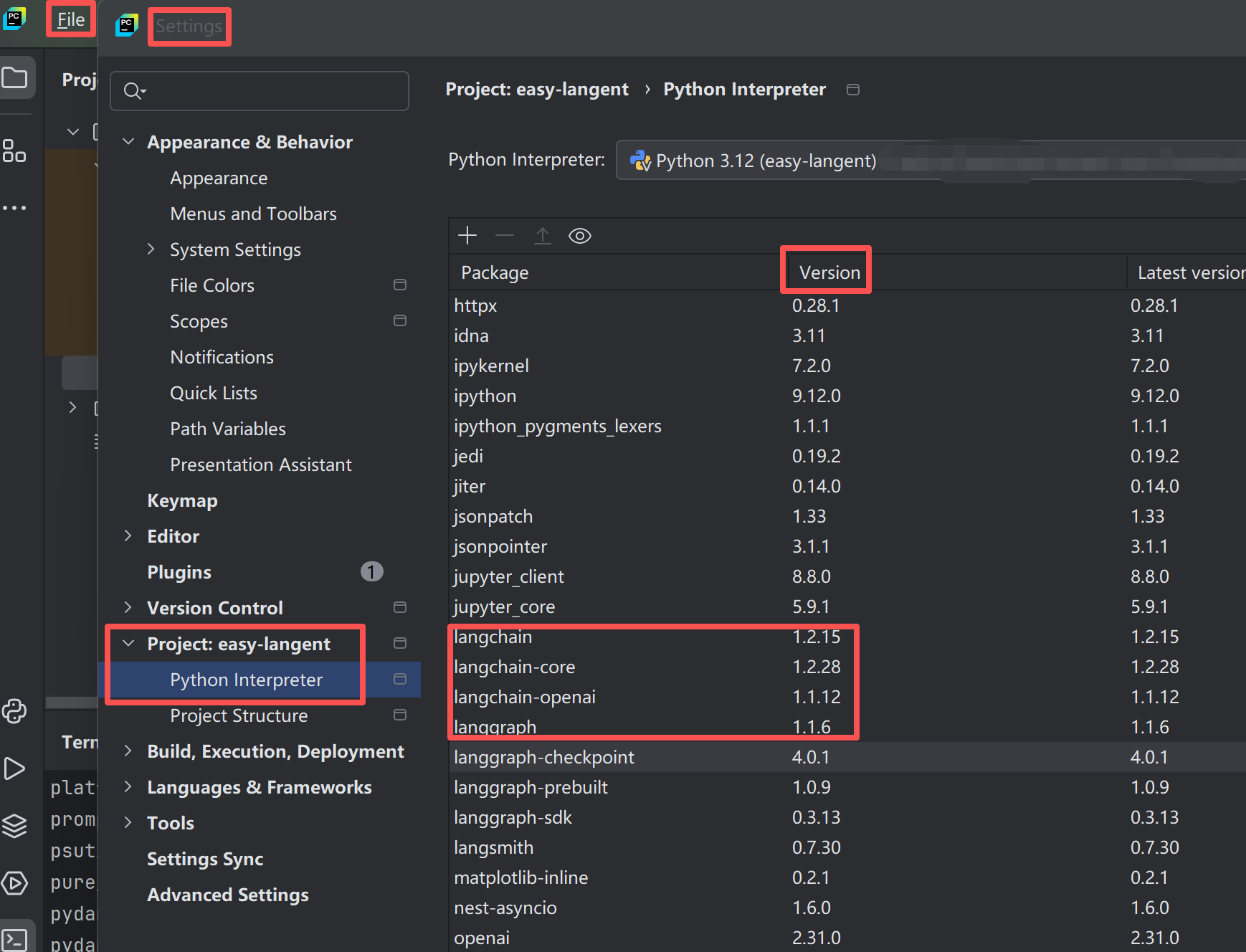Collapse the Appearance & Behavior section
This screenshot has width=1246, height=952.
pos(128,142)
